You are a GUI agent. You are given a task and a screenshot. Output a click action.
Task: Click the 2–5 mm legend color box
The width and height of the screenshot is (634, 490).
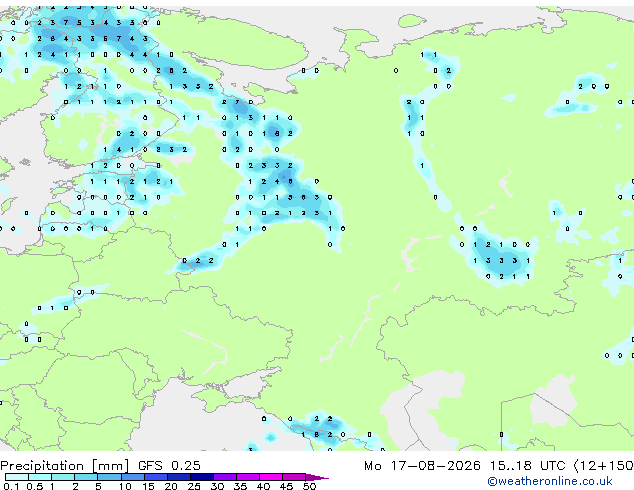pos(86,477)
